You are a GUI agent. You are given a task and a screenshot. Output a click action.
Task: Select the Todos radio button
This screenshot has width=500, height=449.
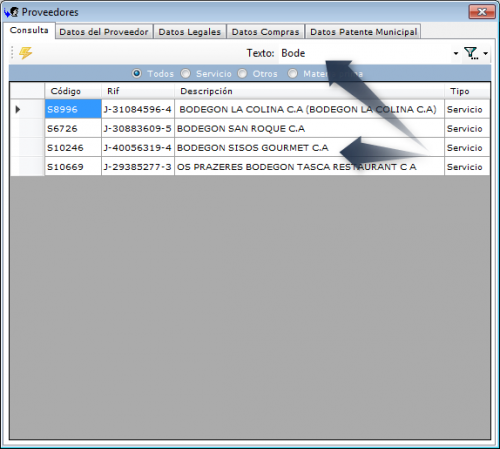coord(137,73)
